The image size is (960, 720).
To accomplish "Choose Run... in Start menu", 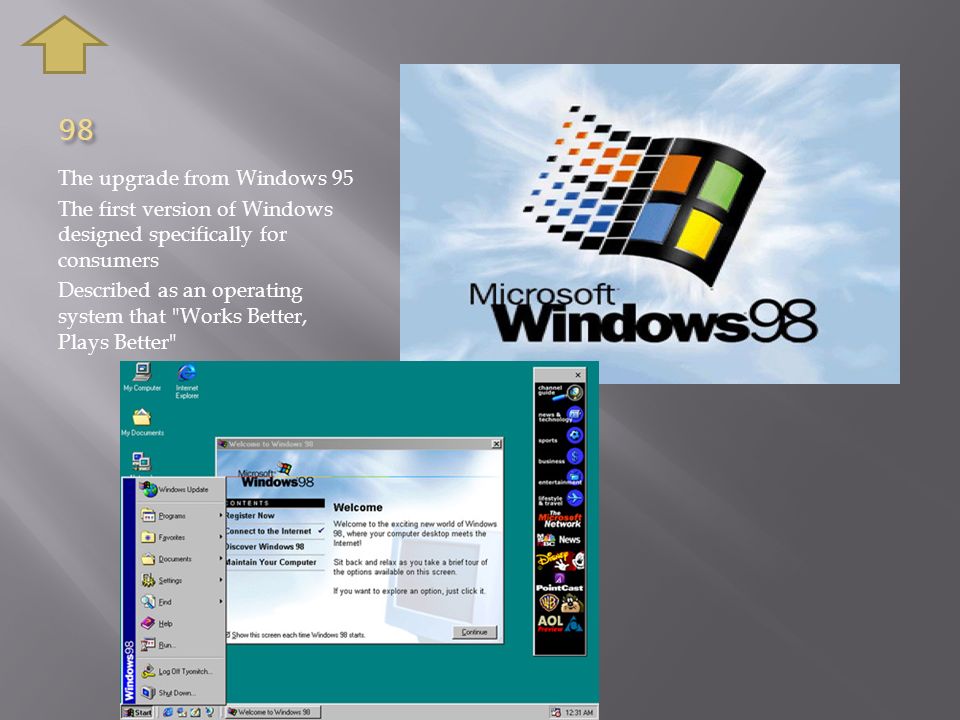I will coord(181,645).
